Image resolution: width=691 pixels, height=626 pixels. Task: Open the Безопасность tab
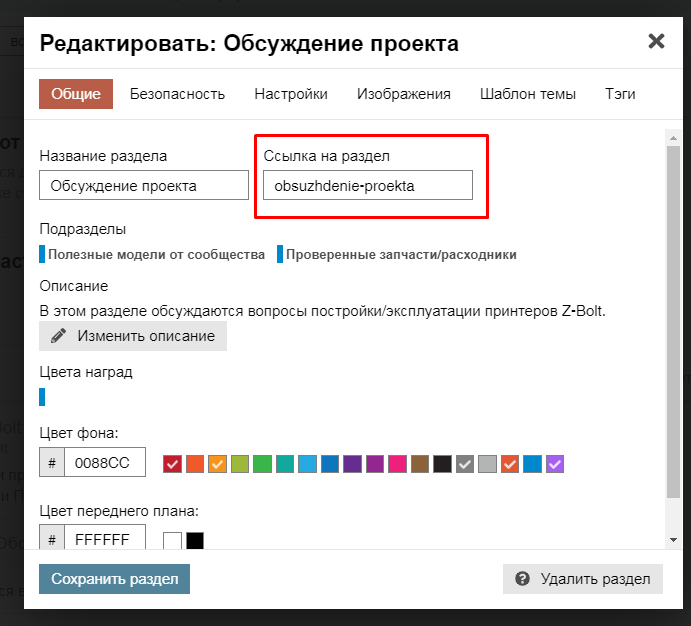177,94
